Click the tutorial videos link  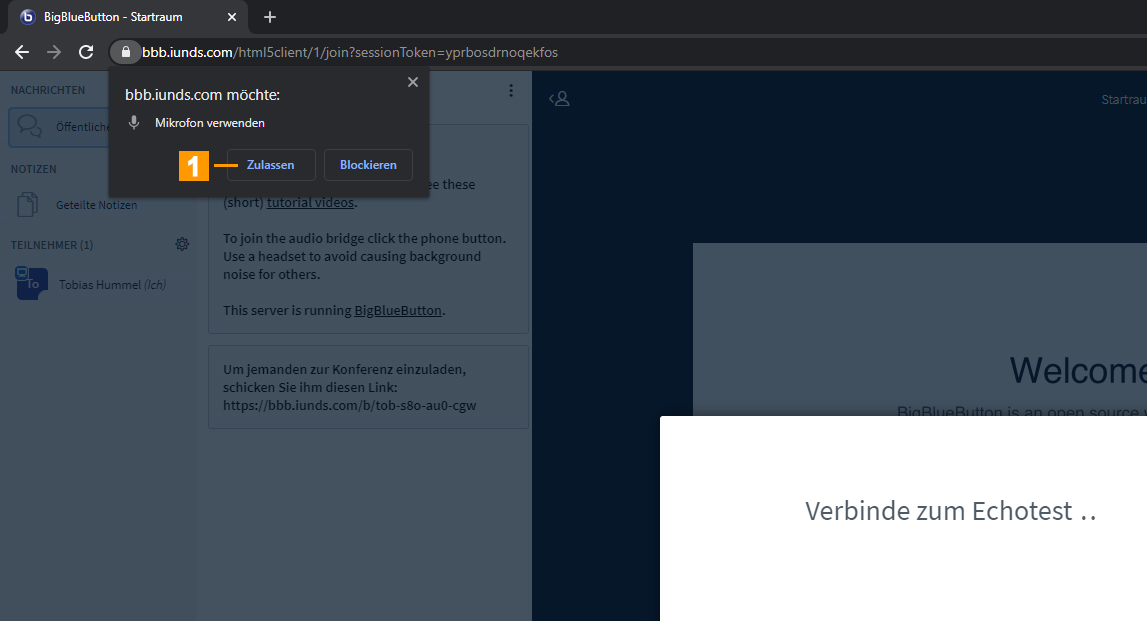pos(310,202)
